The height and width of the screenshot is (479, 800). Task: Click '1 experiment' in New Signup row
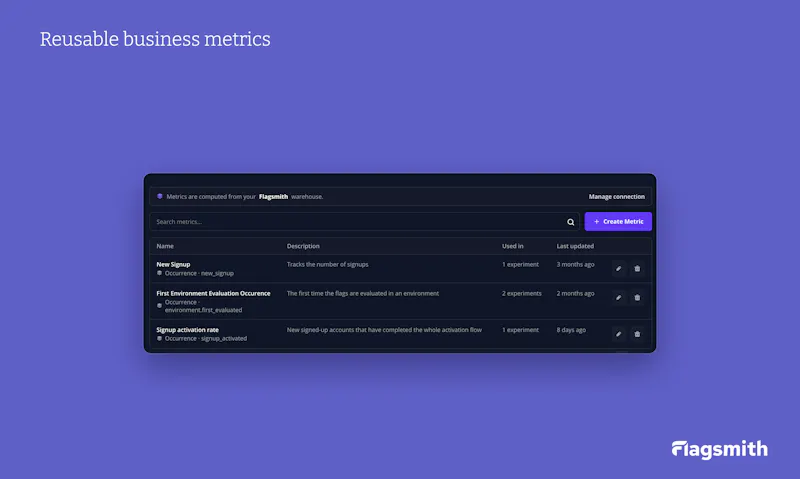[x=520, y=264]
